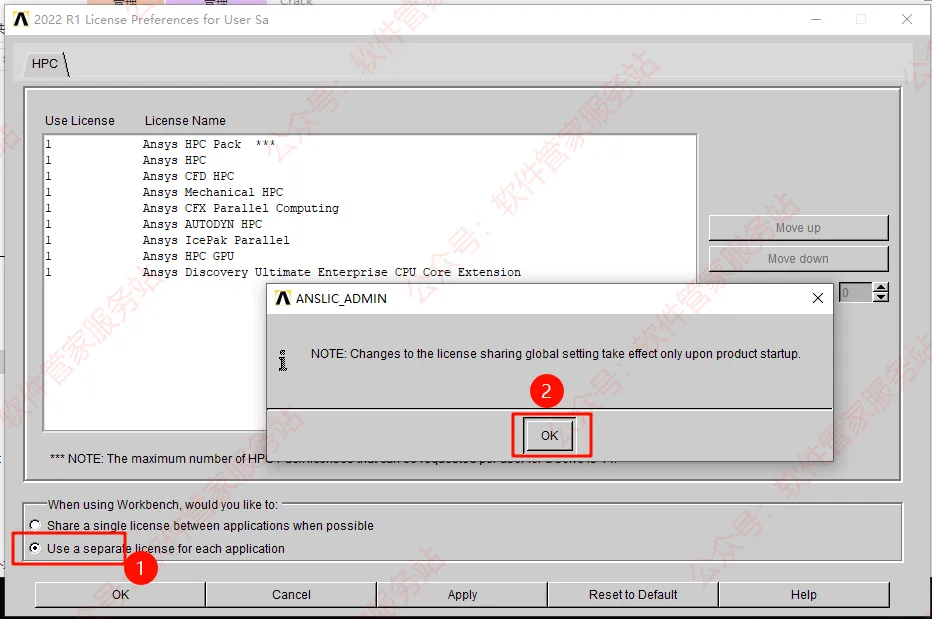Minimize the License Preferences window
This screenshot has width=932, height=619.
[816, 19]
